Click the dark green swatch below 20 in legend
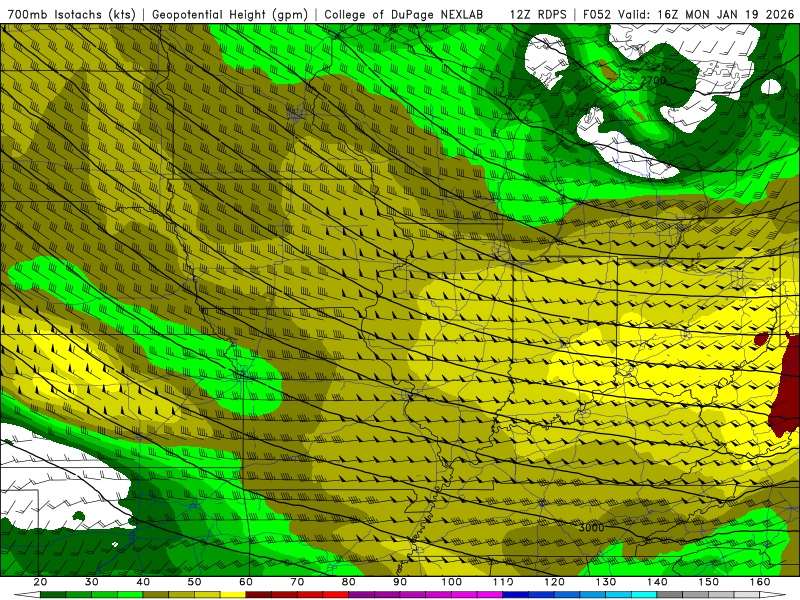Screen dimensions: 800x600 [53, 595]
